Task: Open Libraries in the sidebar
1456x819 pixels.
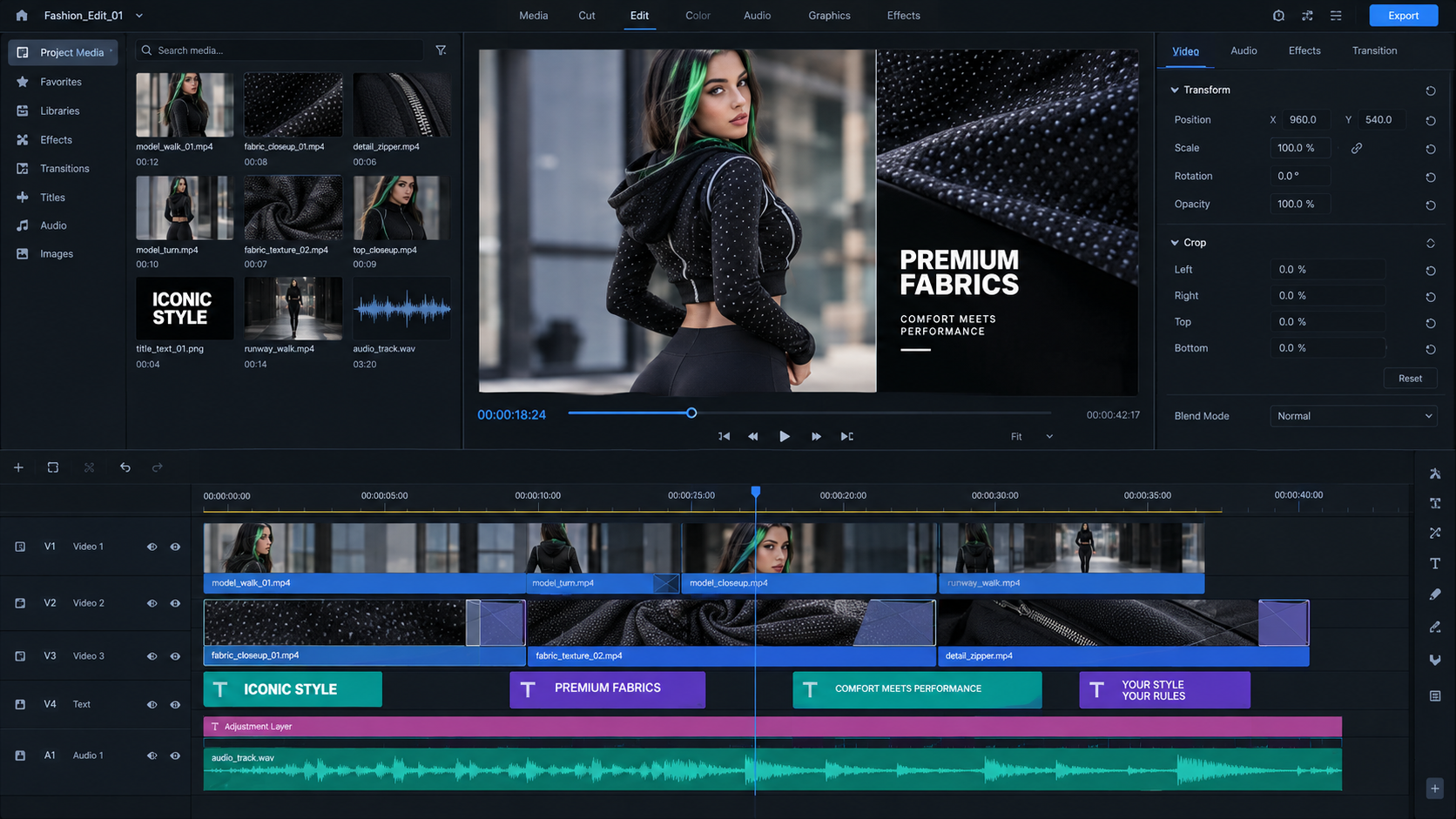Action: pyautogui.click(x=59, y=111)
